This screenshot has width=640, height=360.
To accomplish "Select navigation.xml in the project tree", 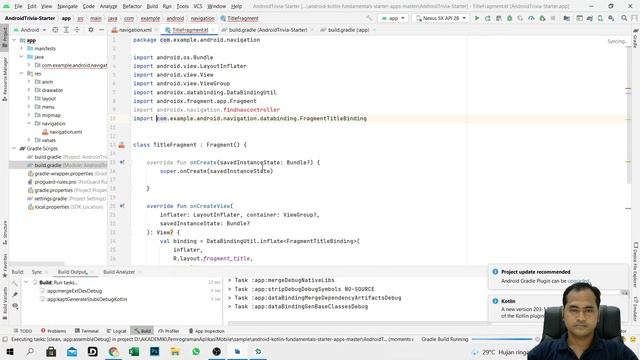I will (x=65, y=132).
